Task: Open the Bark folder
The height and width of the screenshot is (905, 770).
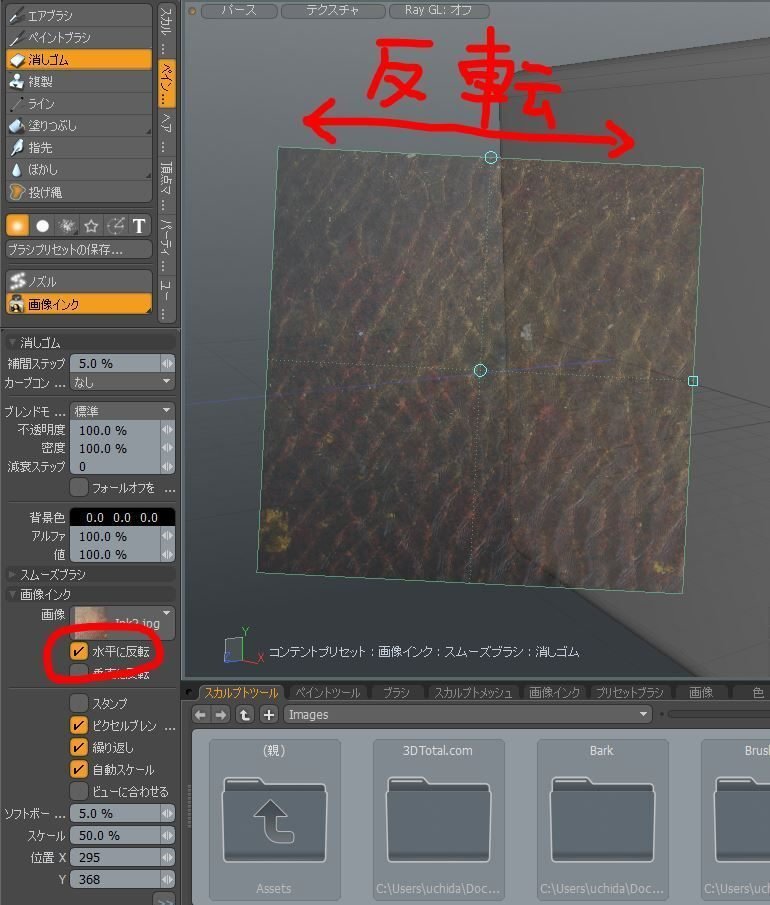Action: (x=602, y=819)
